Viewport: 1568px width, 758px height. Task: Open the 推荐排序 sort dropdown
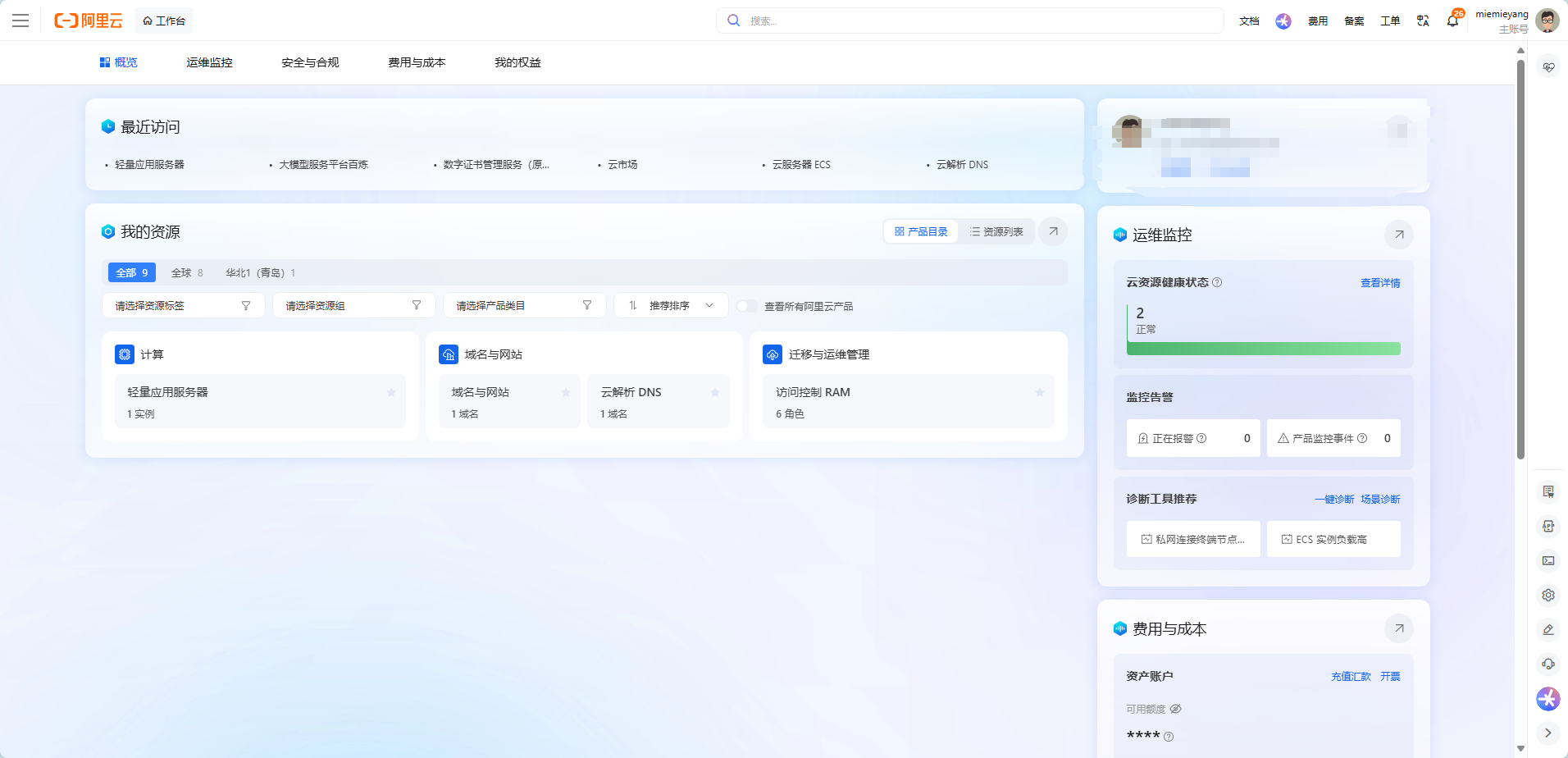click(x=671, y=305)
